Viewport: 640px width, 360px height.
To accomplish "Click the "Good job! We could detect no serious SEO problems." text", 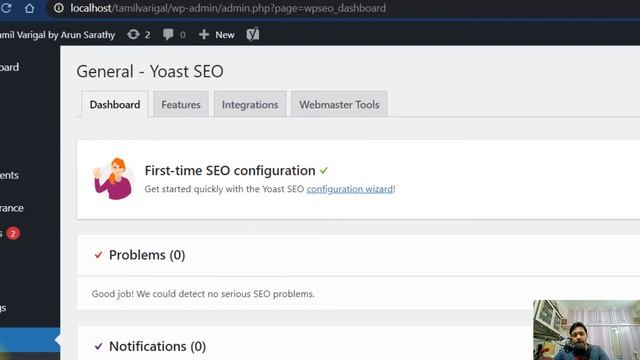I will (203, 294).
